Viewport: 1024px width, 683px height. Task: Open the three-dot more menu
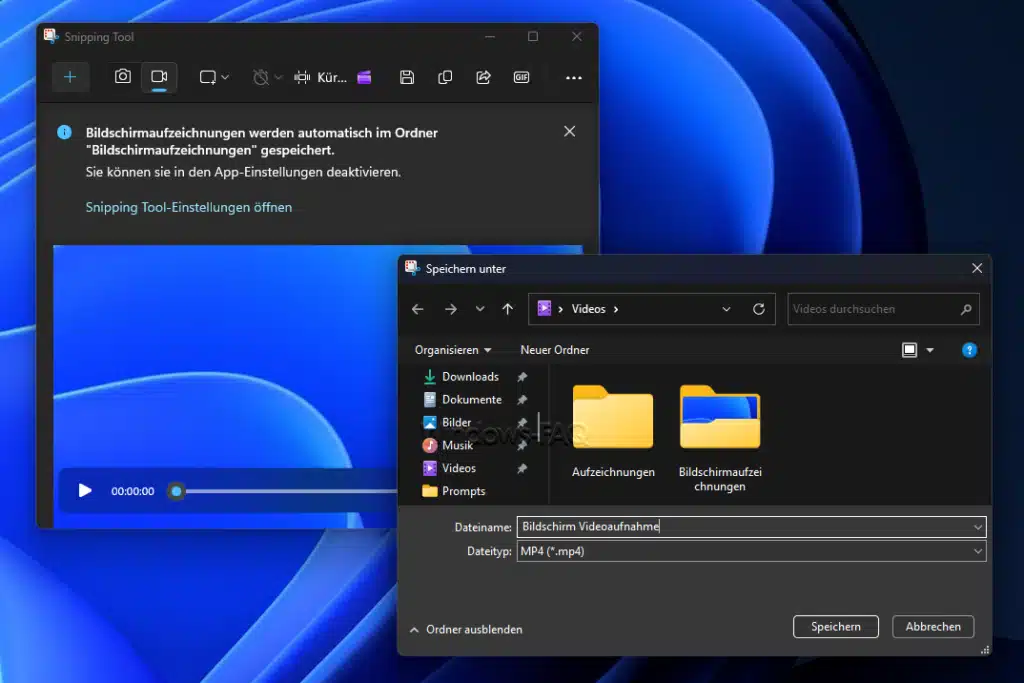pyautogui.click(x=573, y=78)
